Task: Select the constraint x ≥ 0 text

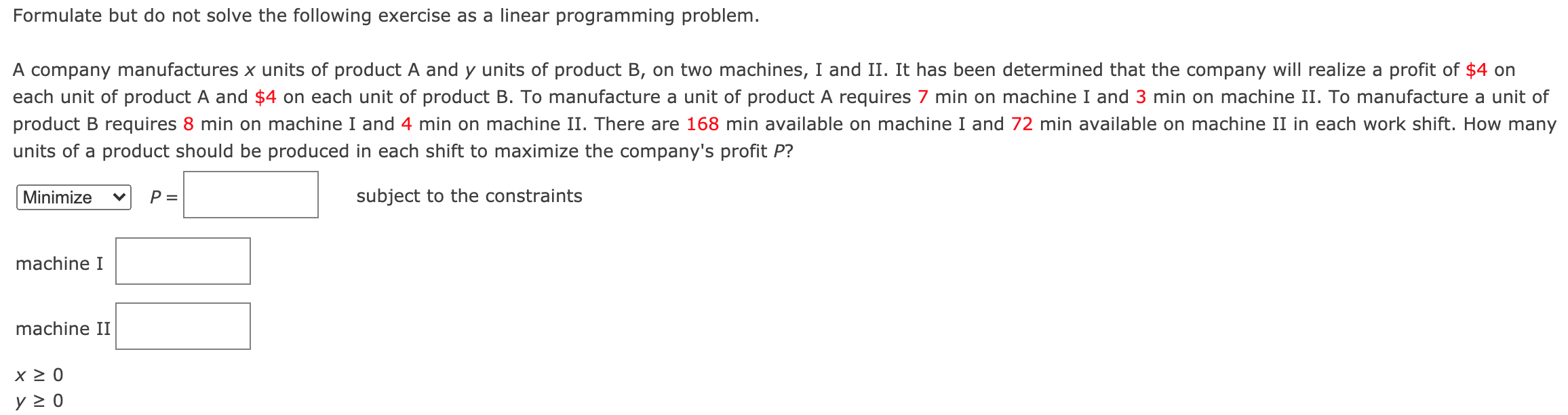Action: coord(37,374)
